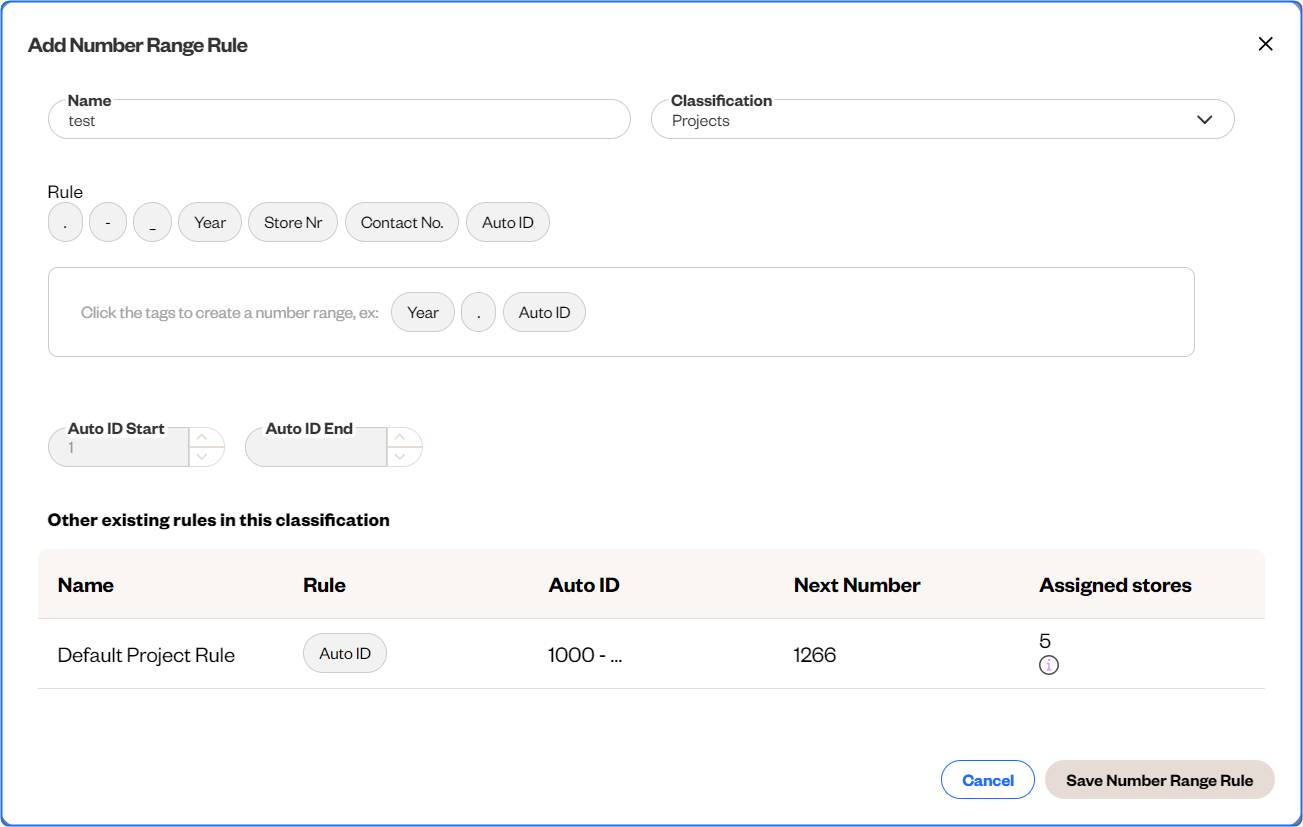Select the dot separator tag

click(65, 222)
